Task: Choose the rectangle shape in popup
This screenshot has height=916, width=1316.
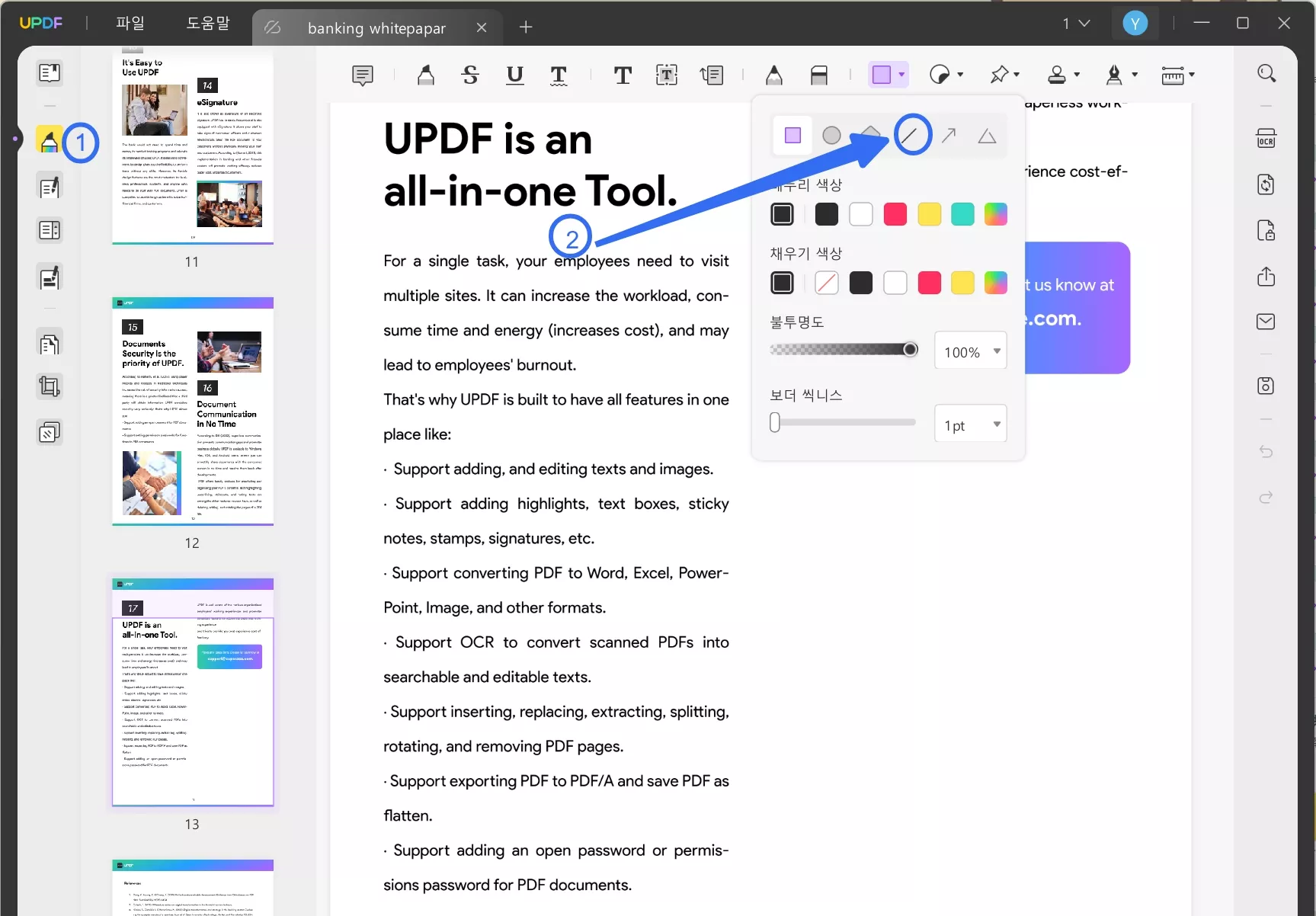Action: 792,136
